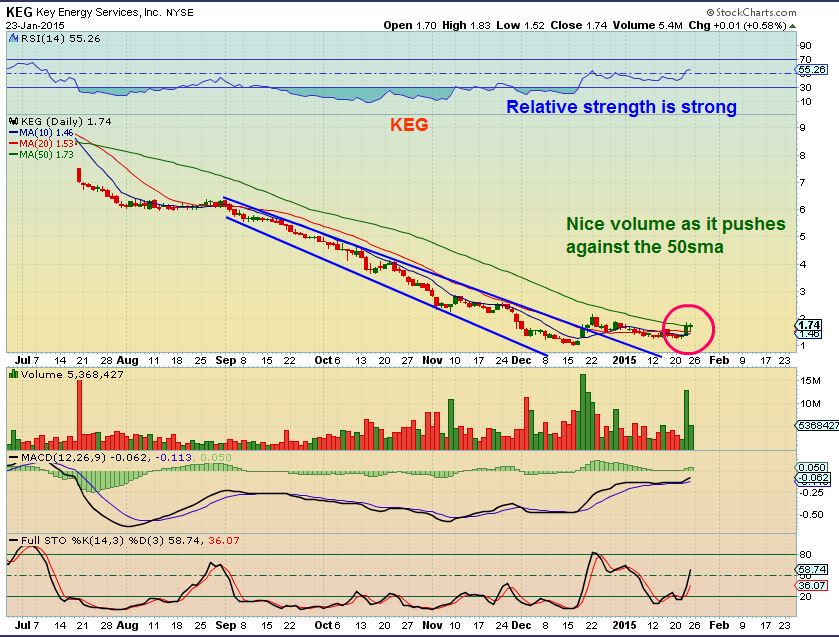Click the latest candlestick touching the 50sma
The height and width of the screenshot is (637, 839).
pos(690,328)
